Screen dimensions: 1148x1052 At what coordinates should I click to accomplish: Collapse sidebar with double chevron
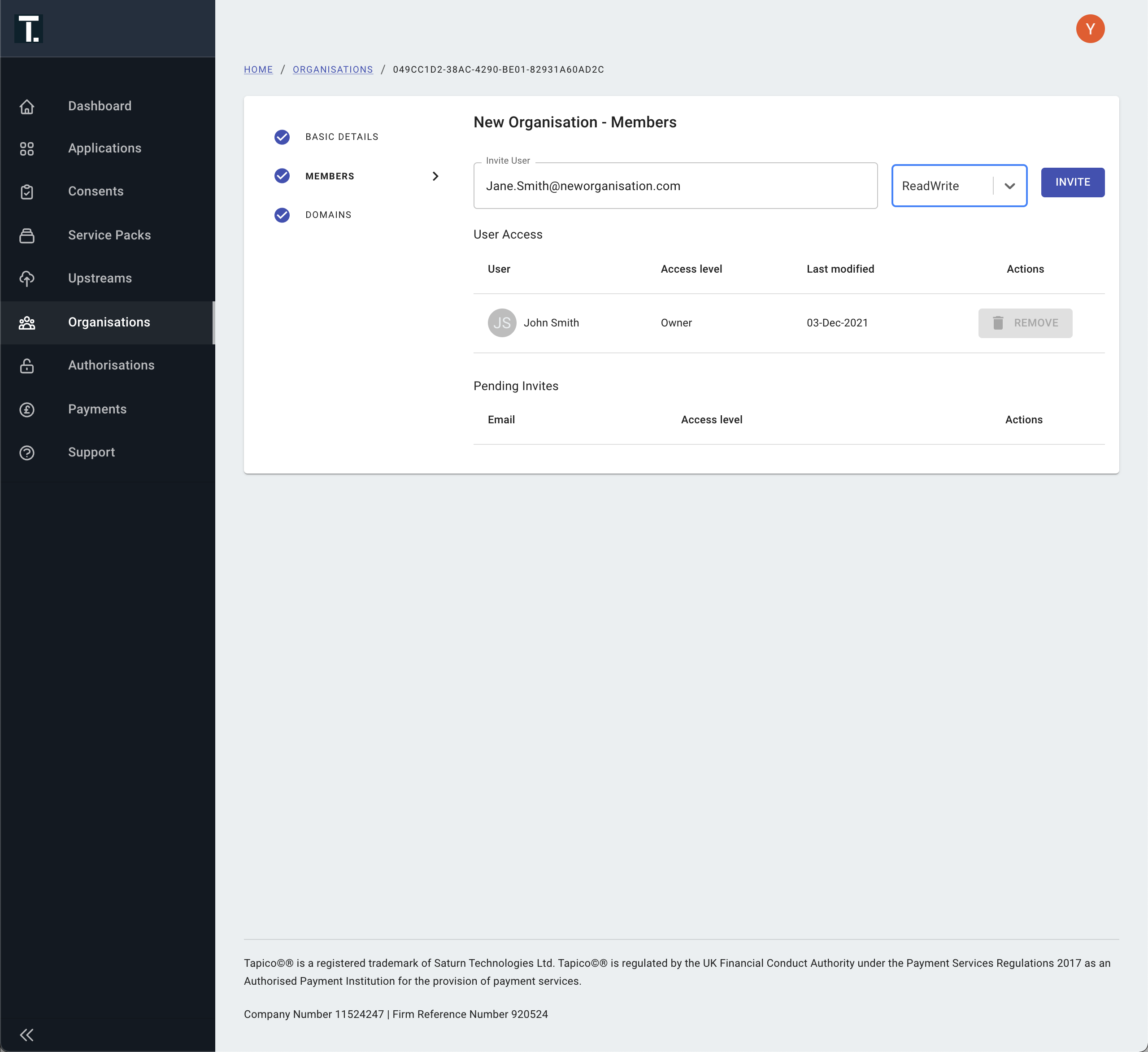(27, 1035)
